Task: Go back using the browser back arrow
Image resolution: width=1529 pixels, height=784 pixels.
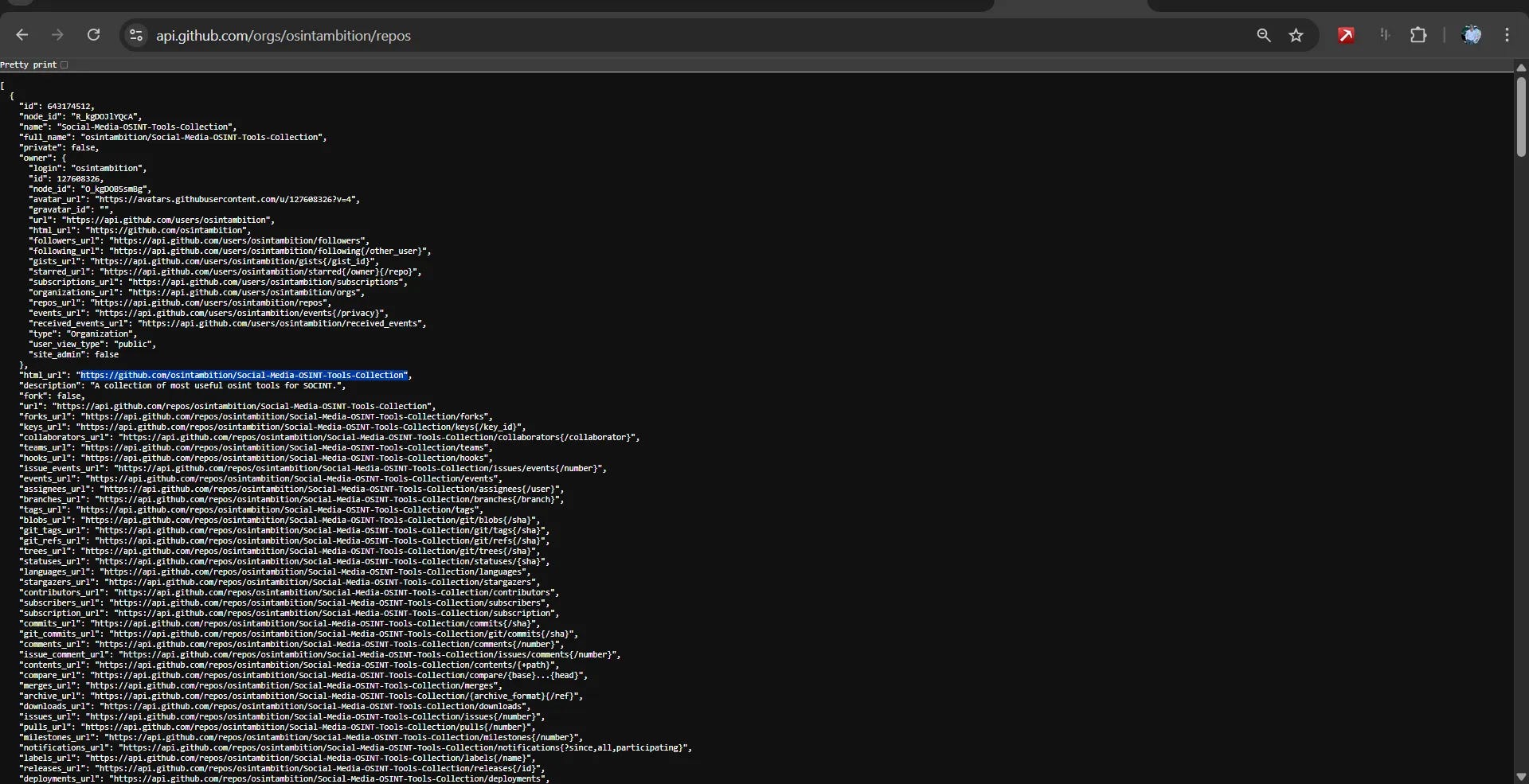Action: click(22, 35)
